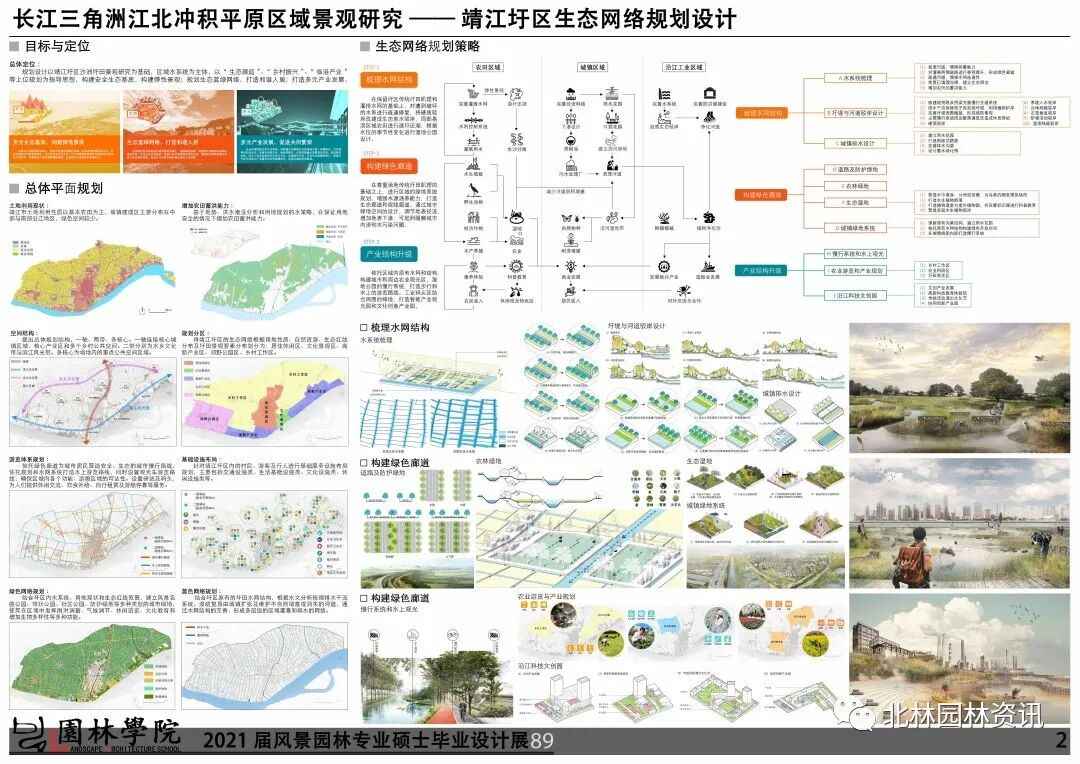The image size is (1080, 764).
Task: Expand the G 城镇绿地系统 node
Action: click(855, 227)
